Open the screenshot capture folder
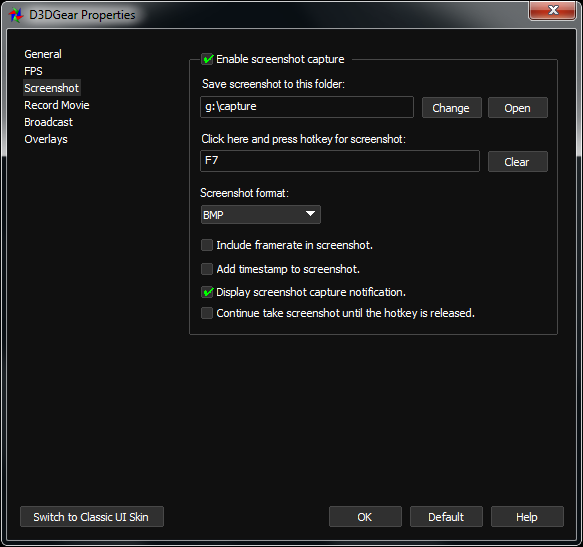 coord(518,108)
